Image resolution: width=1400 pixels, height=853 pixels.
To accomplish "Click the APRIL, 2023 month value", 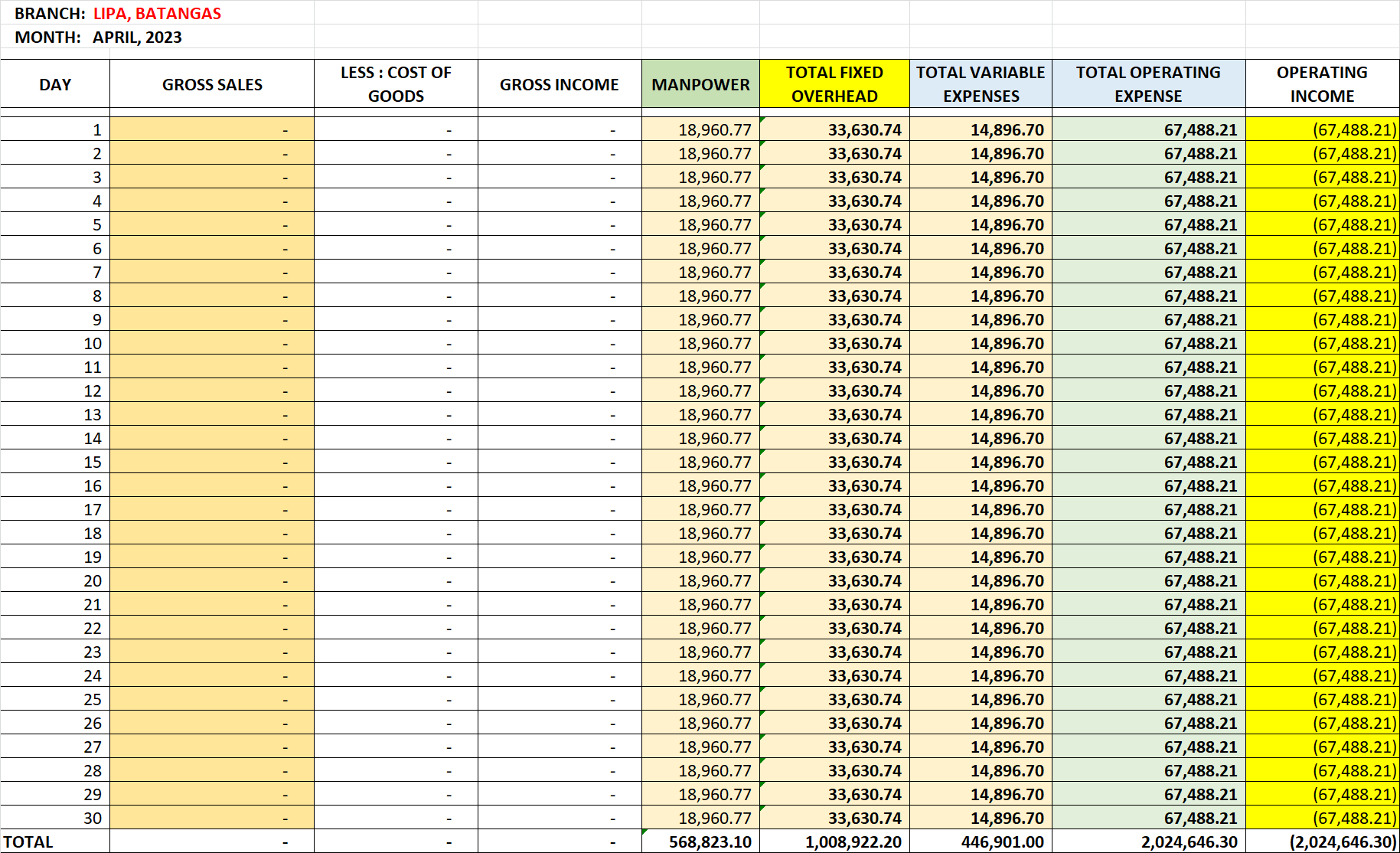I will (x=137, y=38).
